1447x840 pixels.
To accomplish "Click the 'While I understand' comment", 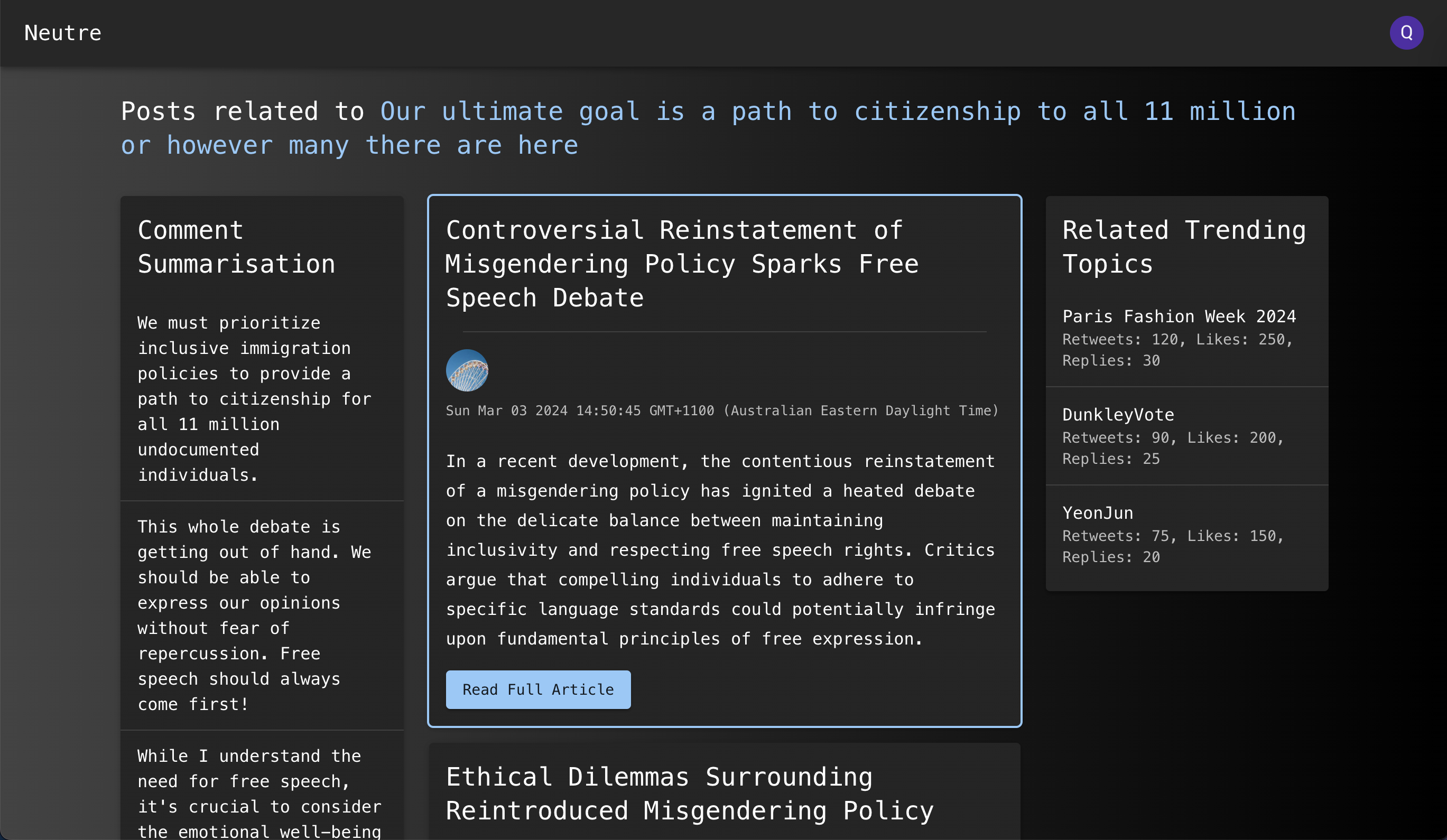I will [x=258, y=792].
